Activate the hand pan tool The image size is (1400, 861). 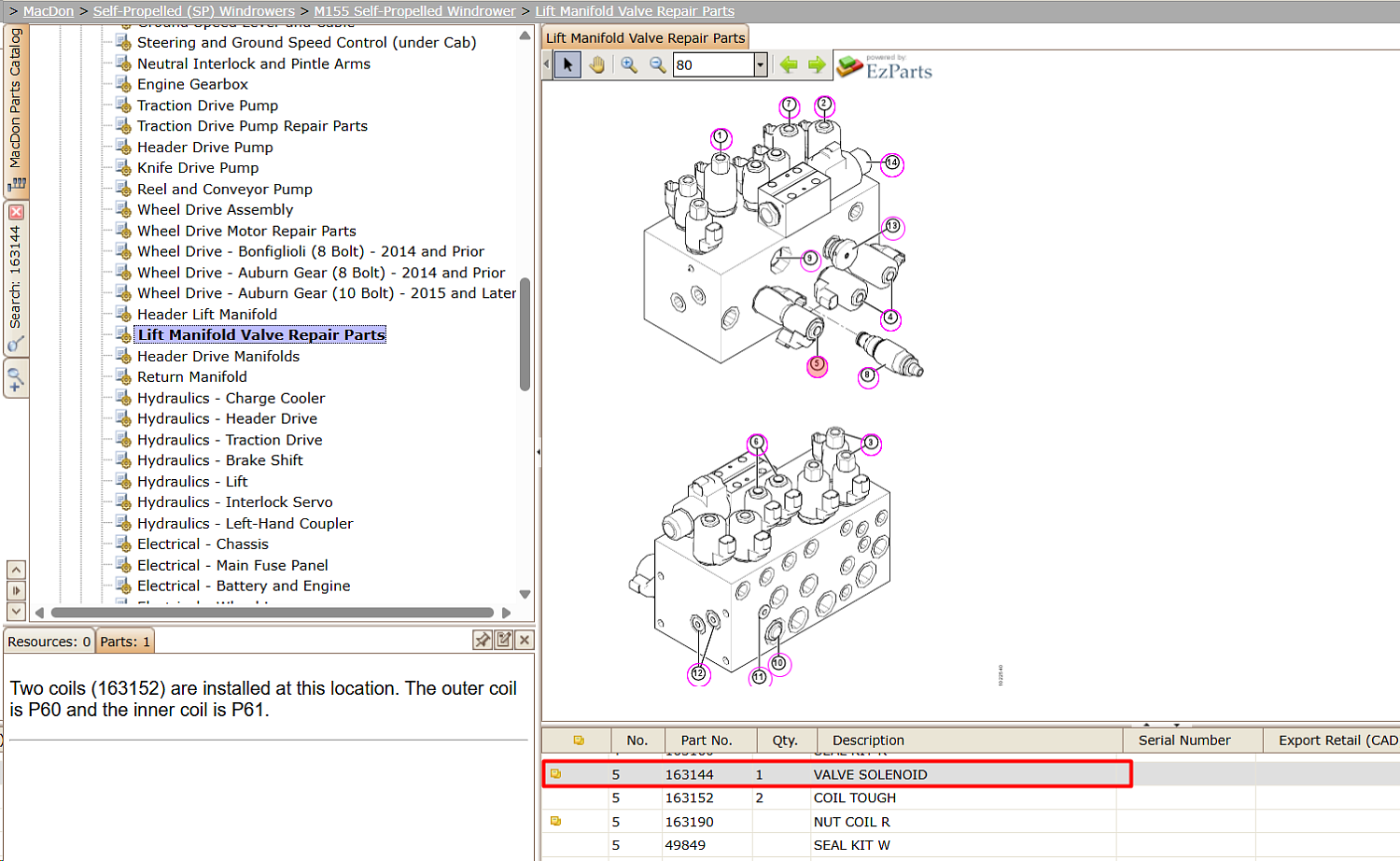pos(596,64)
